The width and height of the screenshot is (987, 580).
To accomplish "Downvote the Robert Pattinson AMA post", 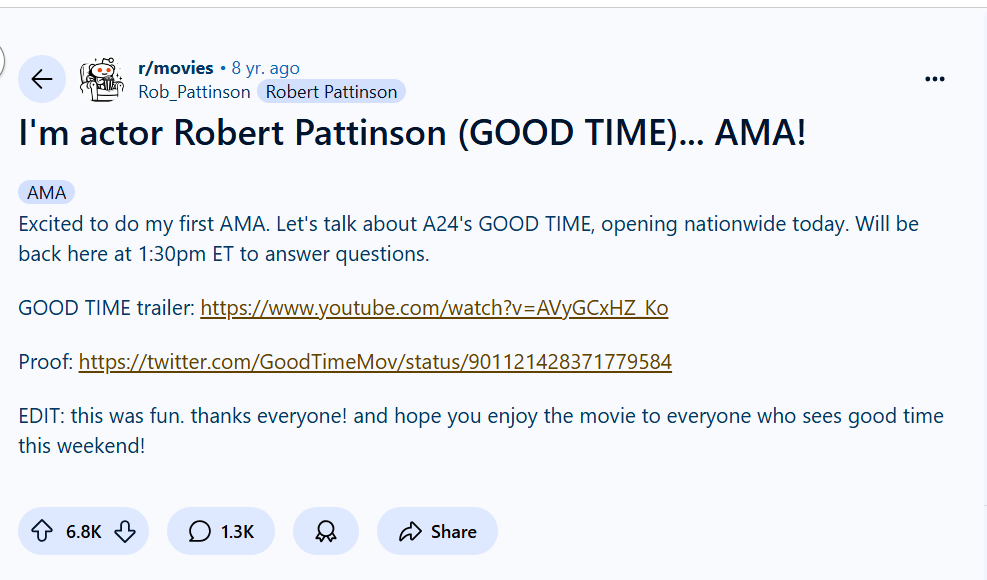I will point(125,531).
